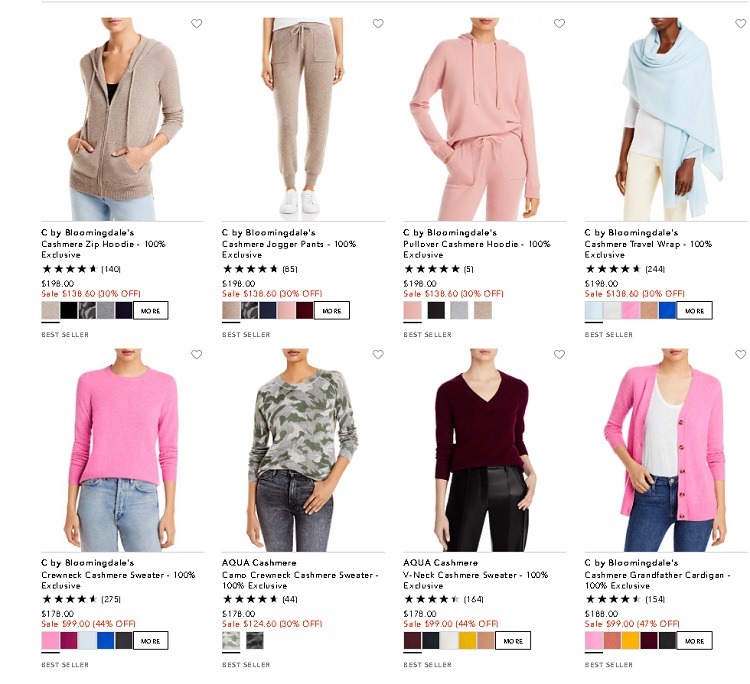Screen dimensions: 750x684
Task: Click heart icon on Cashmere Jogger Pants
Action: [378, 23]
